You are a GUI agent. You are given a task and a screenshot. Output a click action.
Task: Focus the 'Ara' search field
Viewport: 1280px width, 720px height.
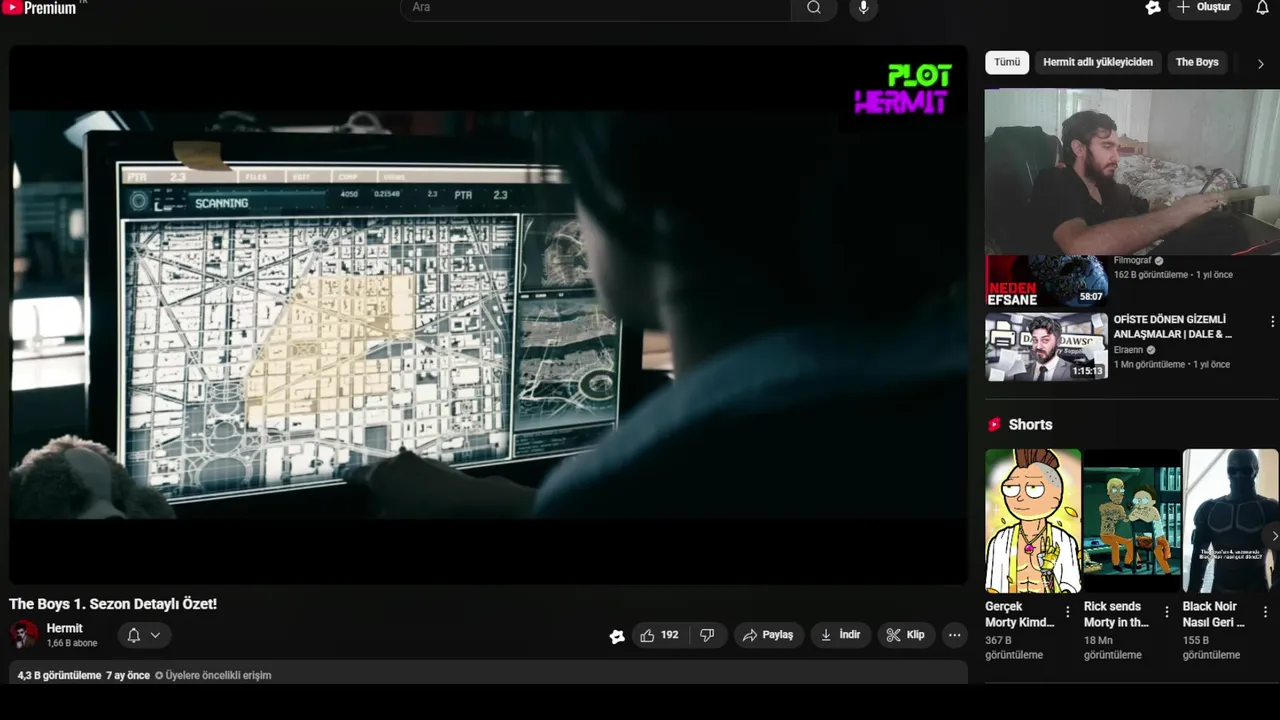click(x=596, y=8)
